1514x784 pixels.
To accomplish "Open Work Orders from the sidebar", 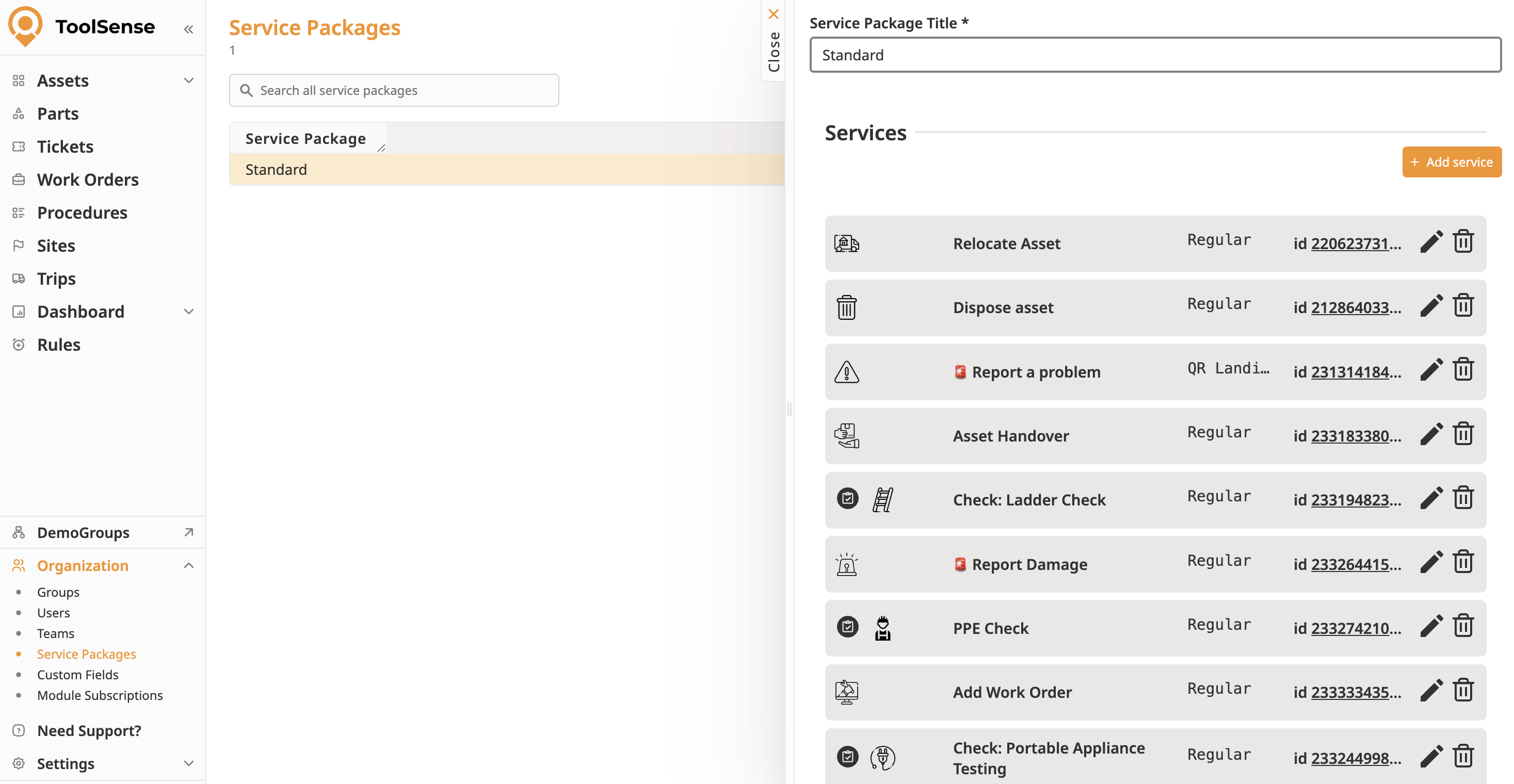I will (x=88, y=179).
